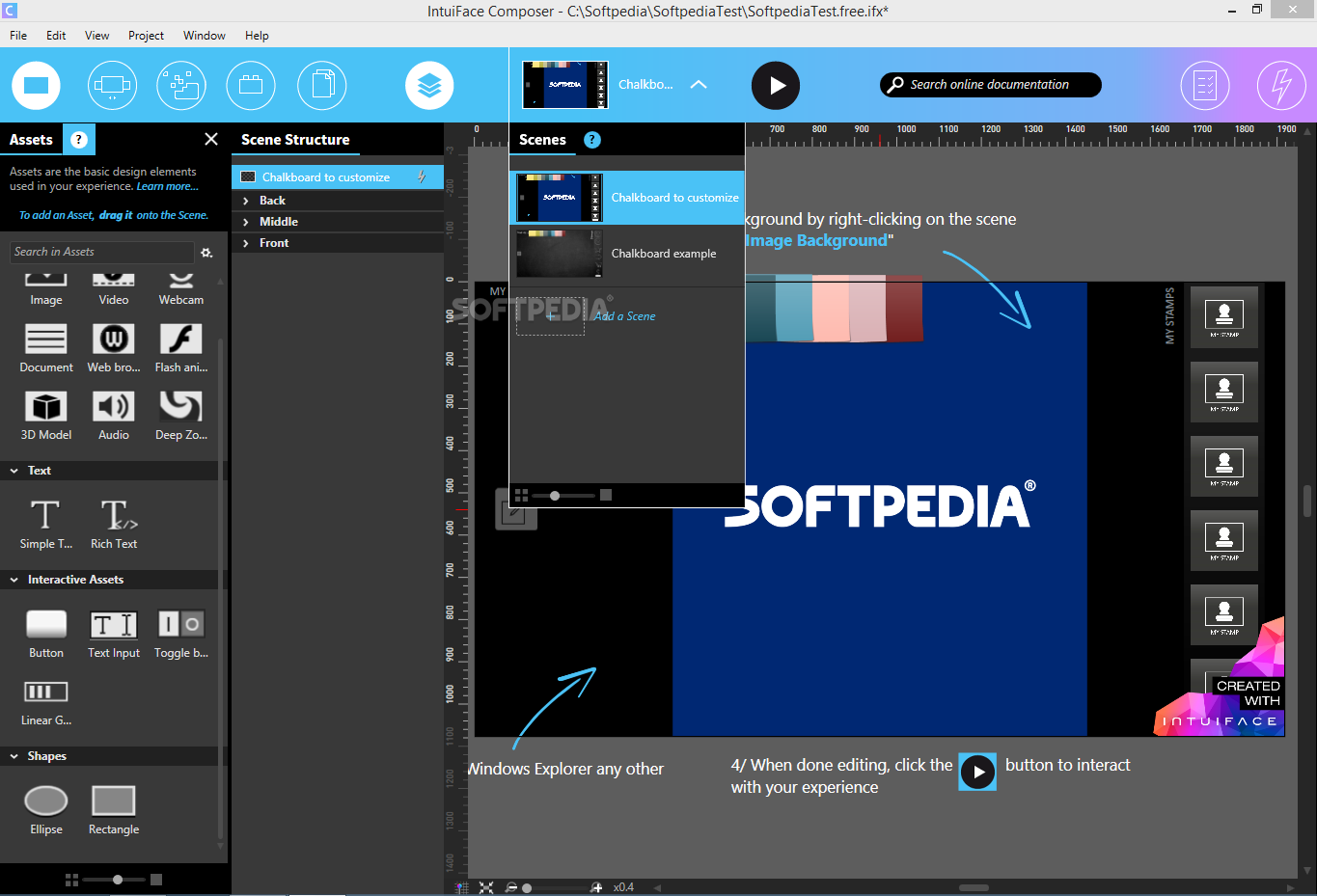Select the Flash animation asset

coord(181,348)
